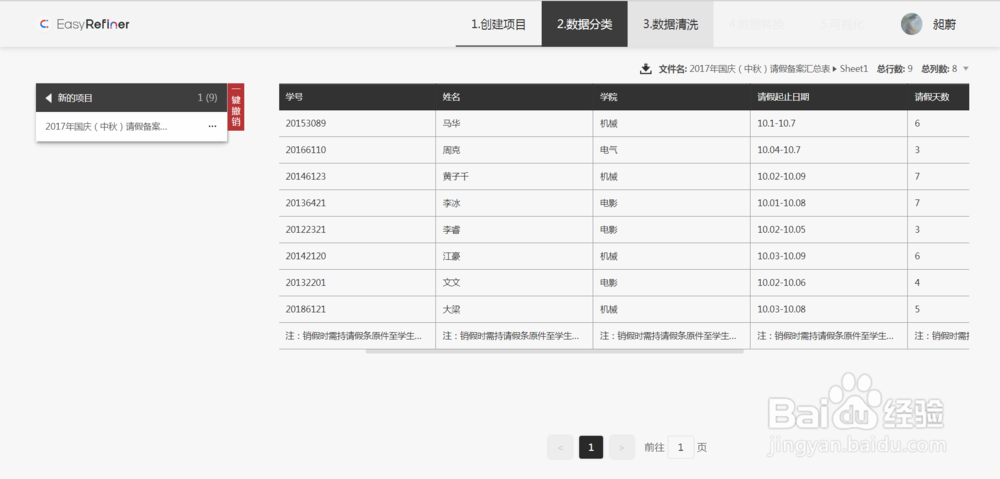
Task: Open the user avatar picture
Action: (x=911, y=24)
